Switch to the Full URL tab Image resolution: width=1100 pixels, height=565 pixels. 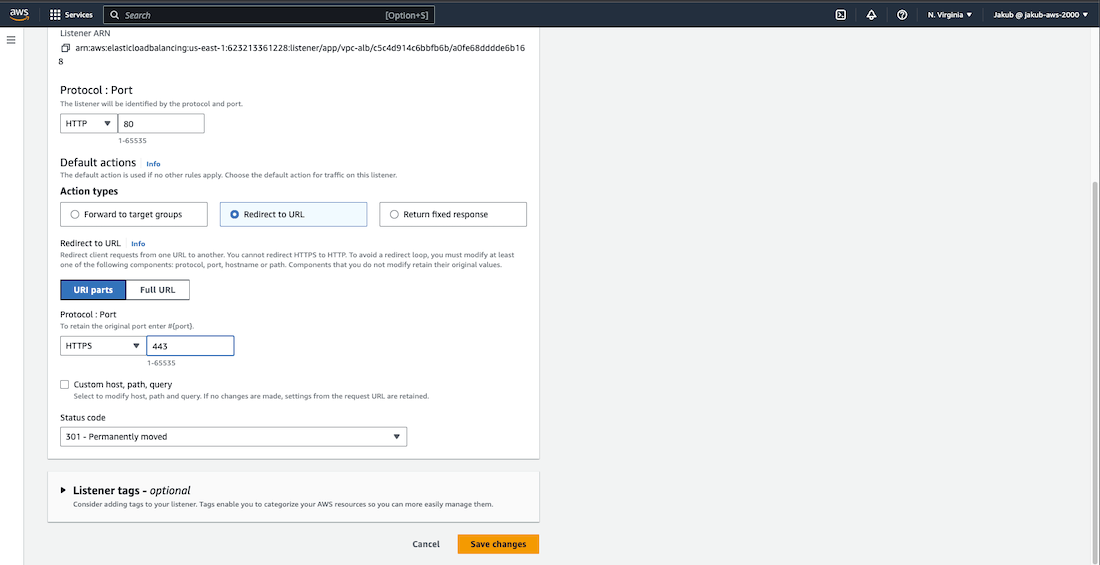point(158,290)
